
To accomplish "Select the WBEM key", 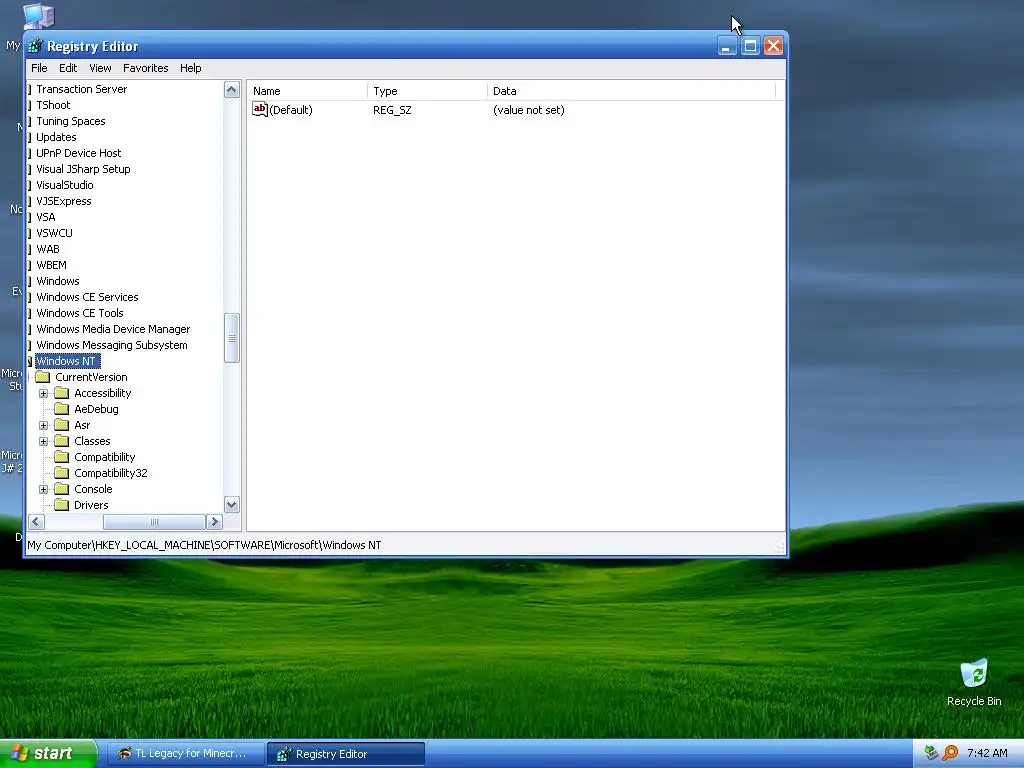I will (51, 265).
